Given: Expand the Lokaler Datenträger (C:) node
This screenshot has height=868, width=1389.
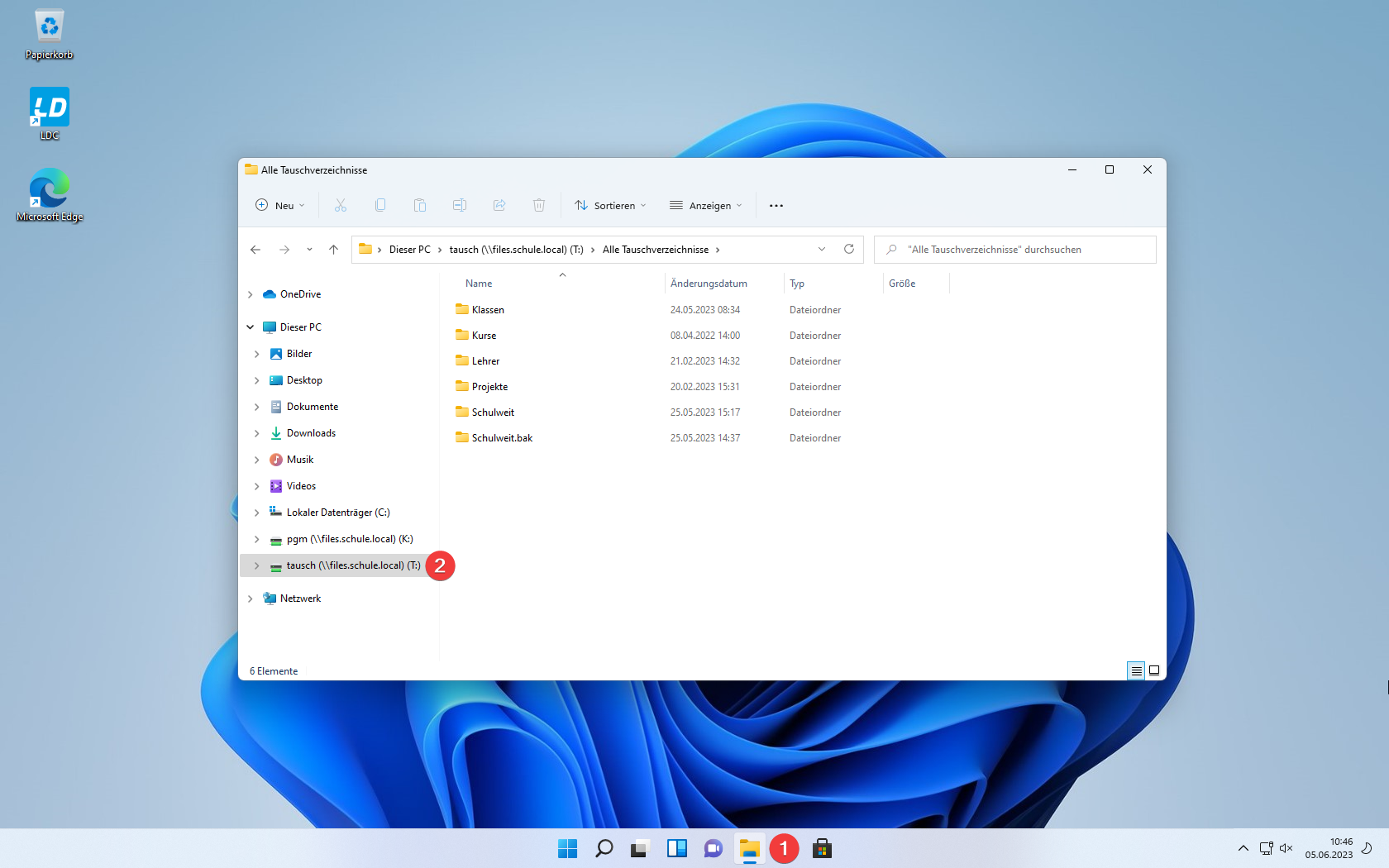Looking at the screenshot, I should pos(256,513).
